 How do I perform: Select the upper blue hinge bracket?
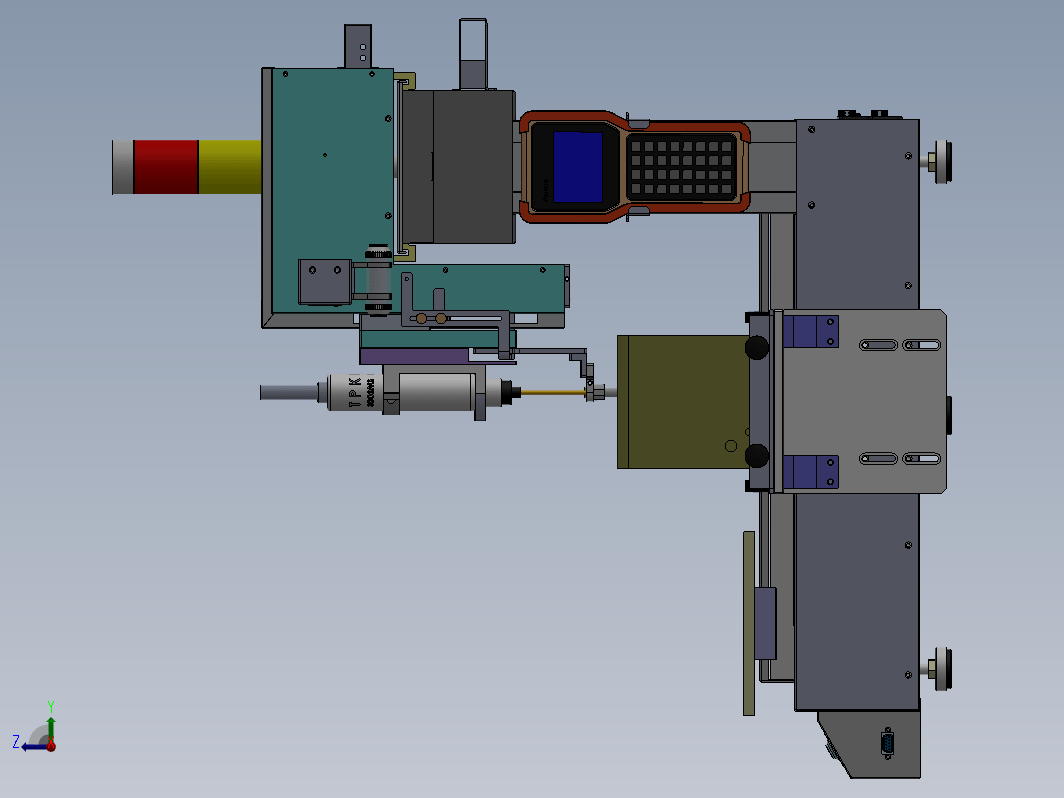coord(810,332)
